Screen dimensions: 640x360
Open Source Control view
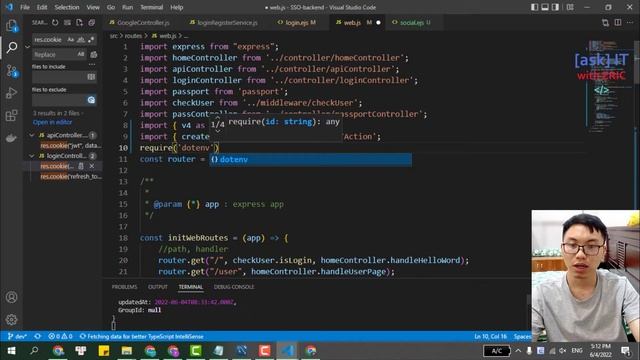pos(11,71)
